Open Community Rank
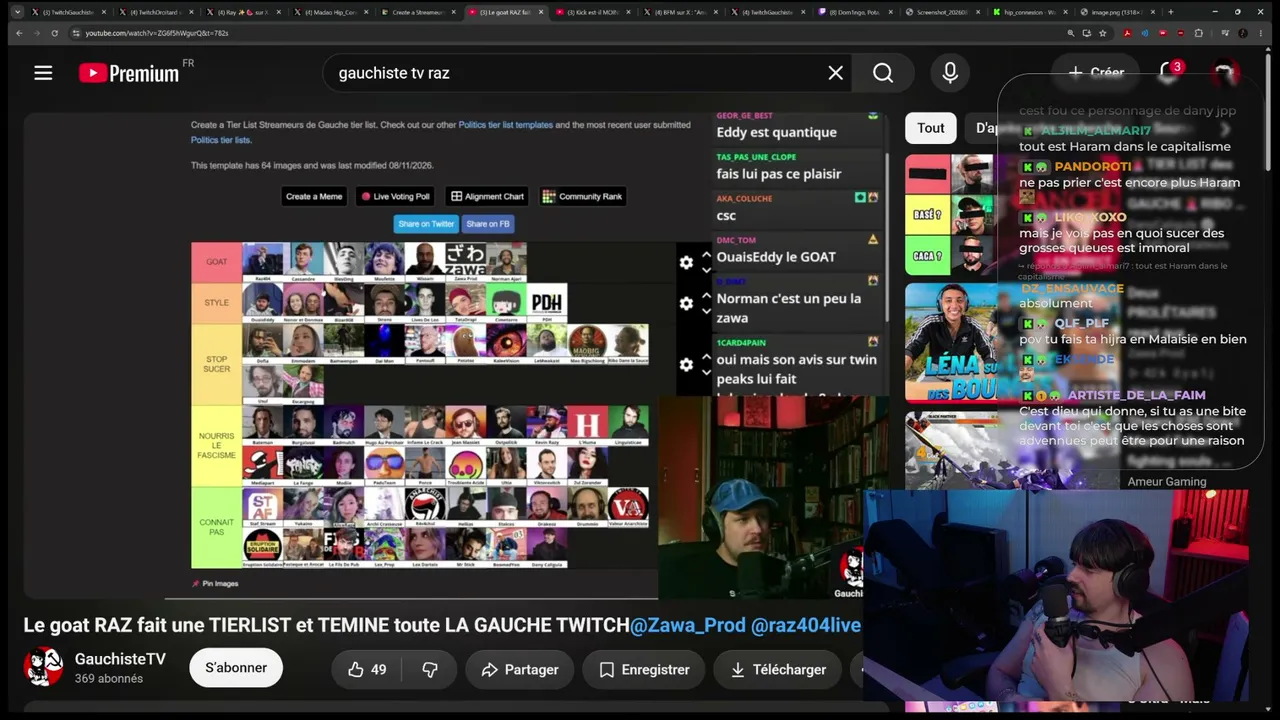This screenshot has height=720, width=1280. [582, 196]
